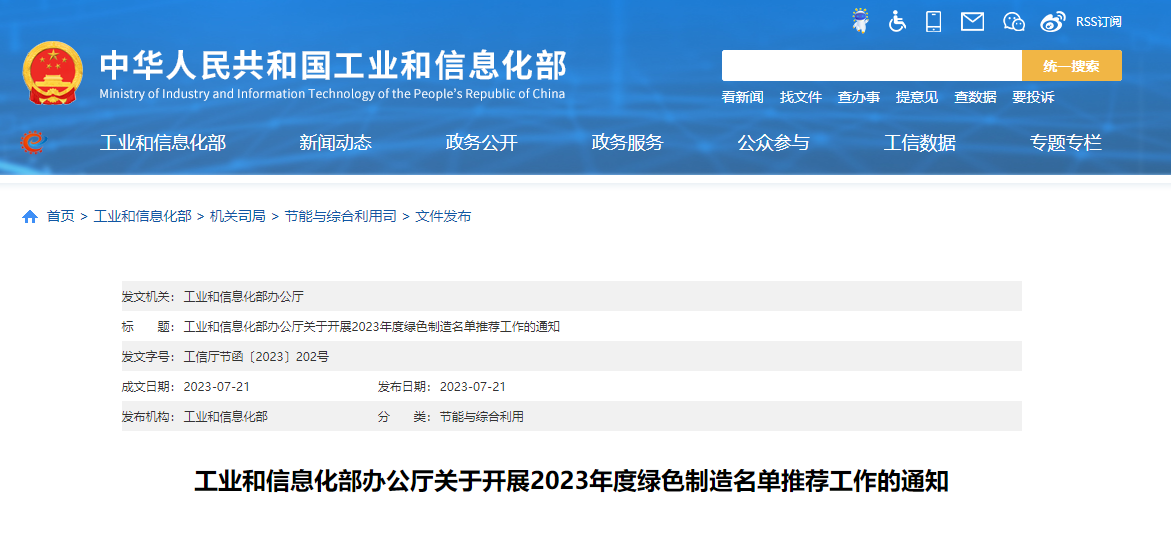Focus the unified search input field
The width and height of the screenshot is (1171, 549).
coord(872,66)
